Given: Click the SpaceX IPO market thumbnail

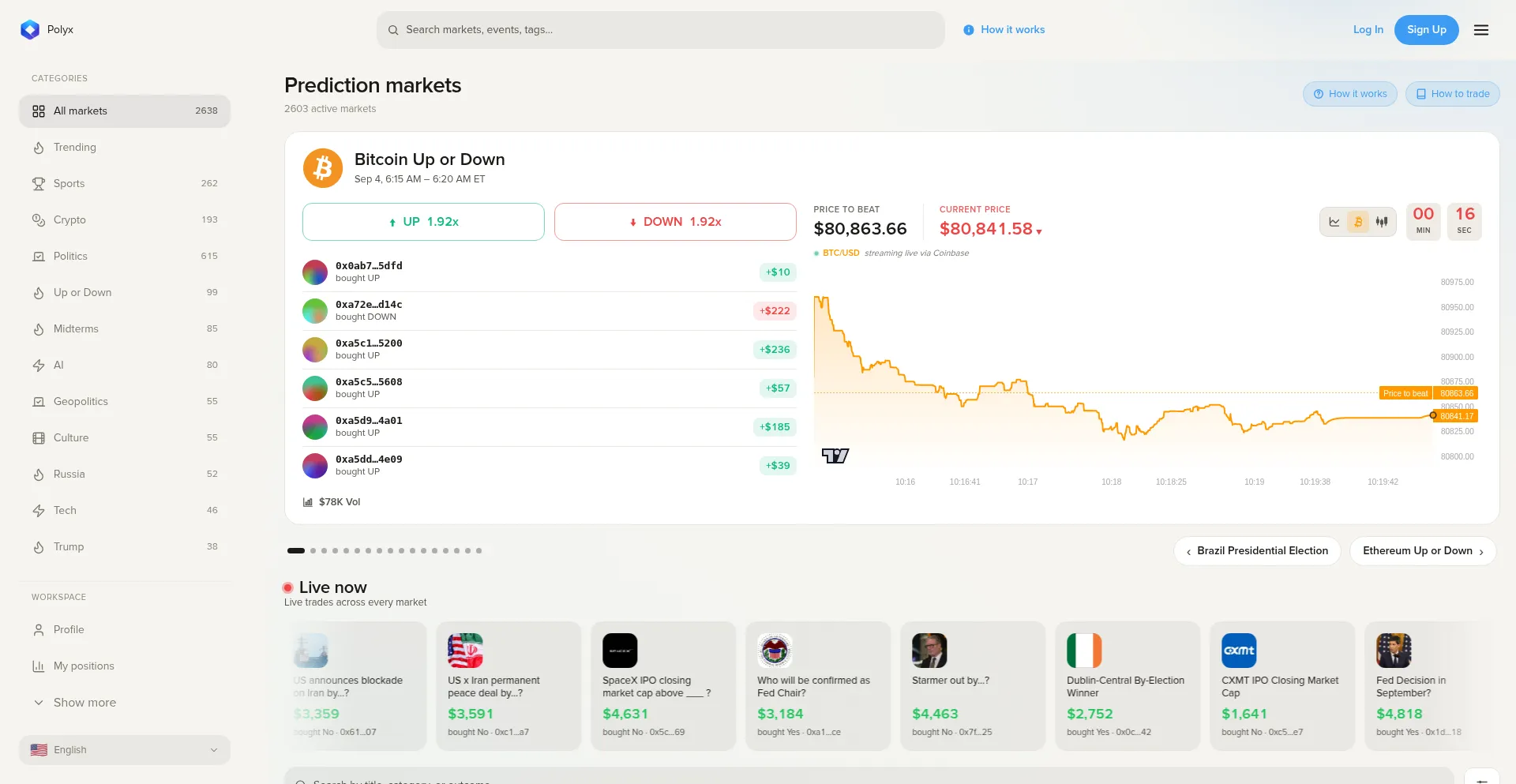Looking at the screenshot, I should pyautogui.click(x=620, y=651).
